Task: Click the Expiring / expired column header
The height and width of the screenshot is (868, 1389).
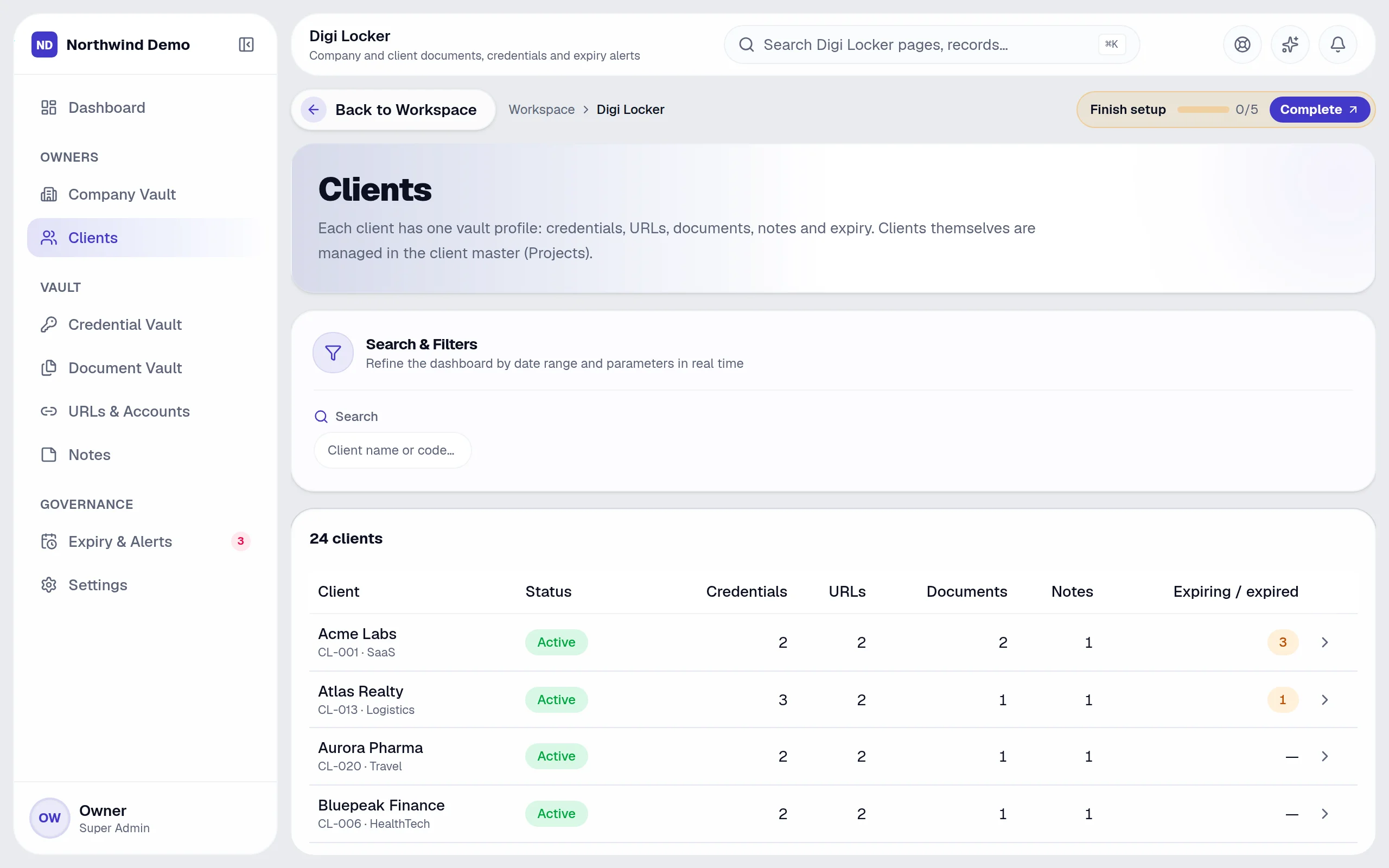Action: 1235,591
